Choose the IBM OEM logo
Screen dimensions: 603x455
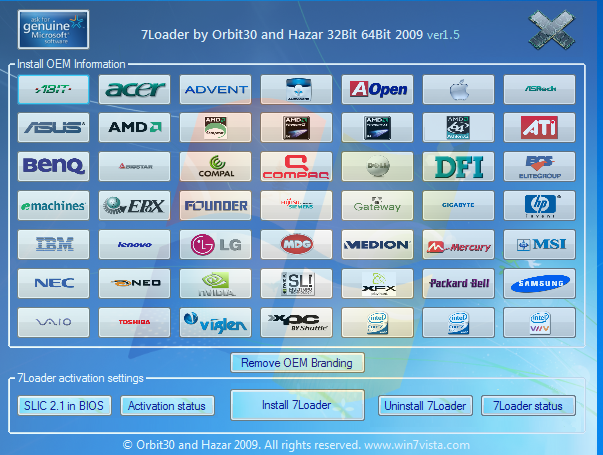[x=53, y=245]
